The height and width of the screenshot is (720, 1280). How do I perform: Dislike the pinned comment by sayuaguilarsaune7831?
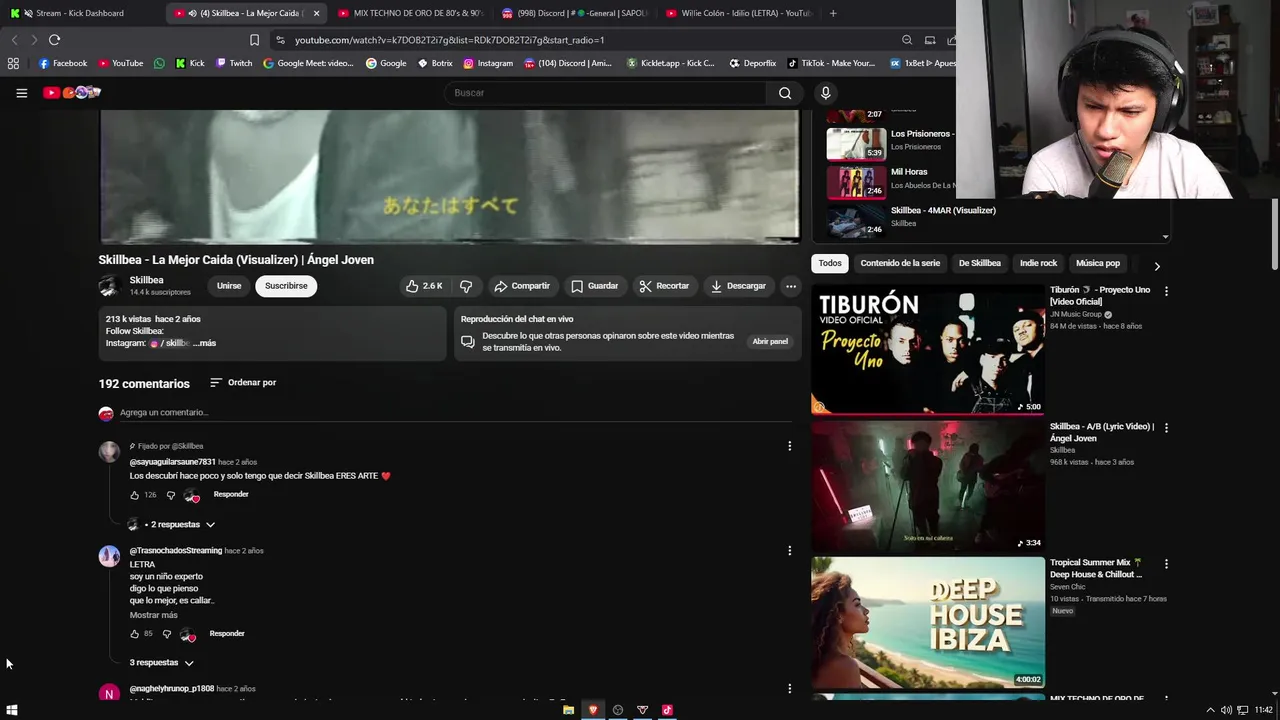coord(170,495)
